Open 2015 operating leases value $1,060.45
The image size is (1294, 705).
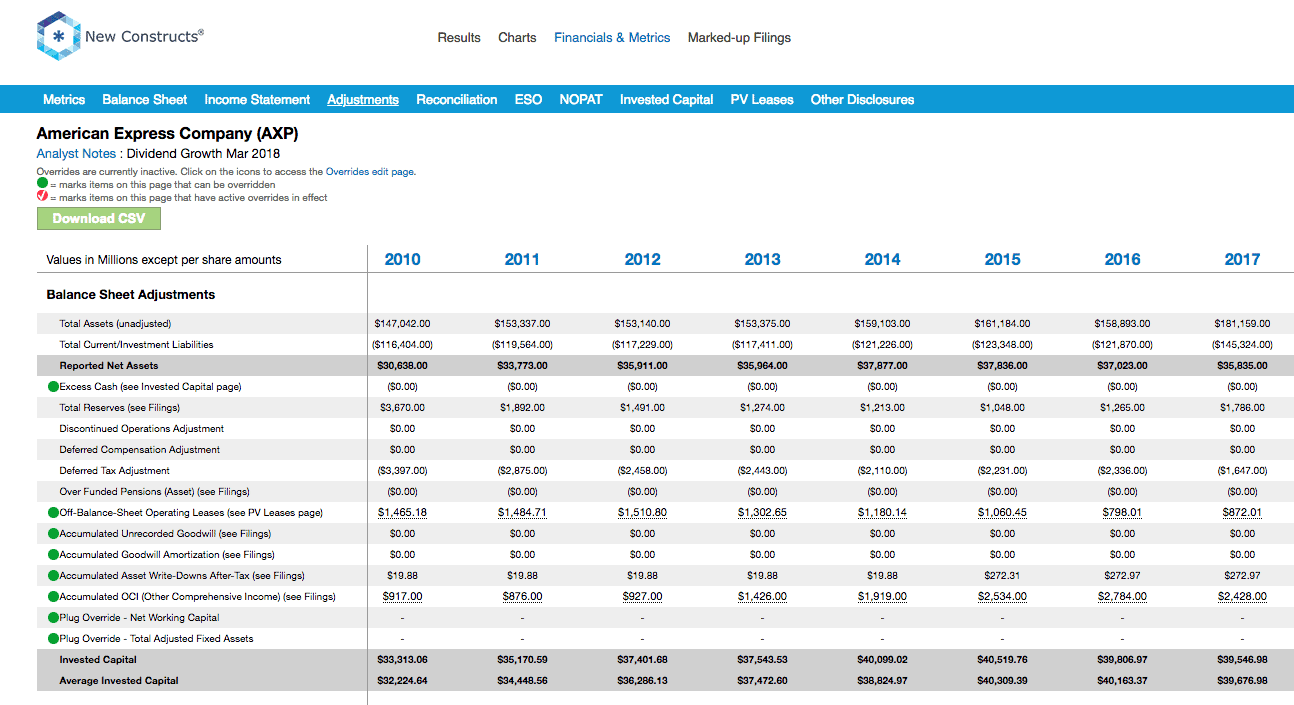pyautogui.click(x=1002, y=513)
